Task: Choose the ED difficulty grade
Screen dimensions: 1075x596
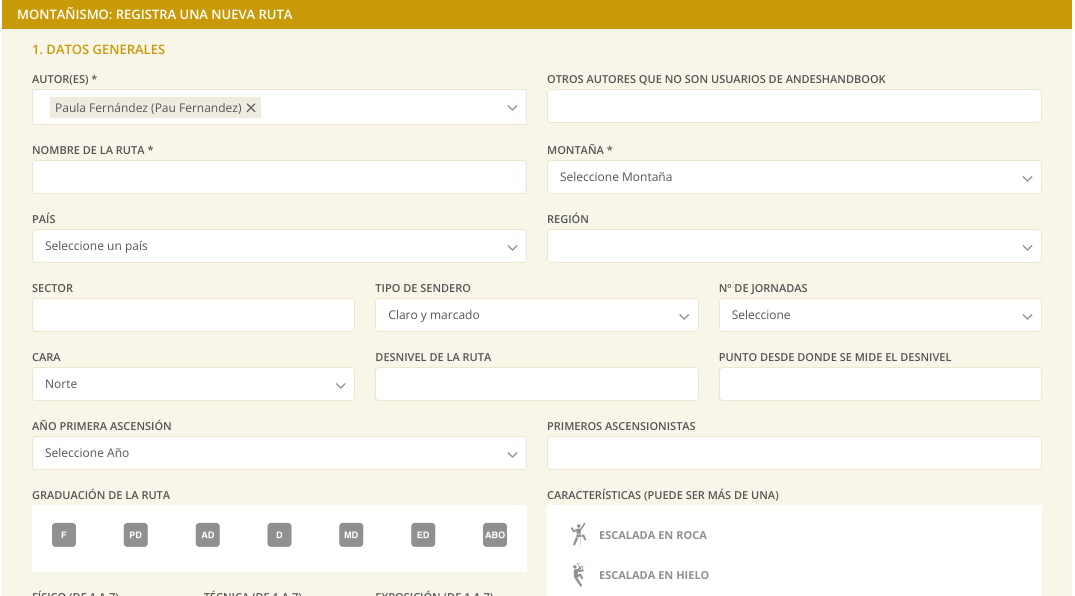Action: click(423, 535)
